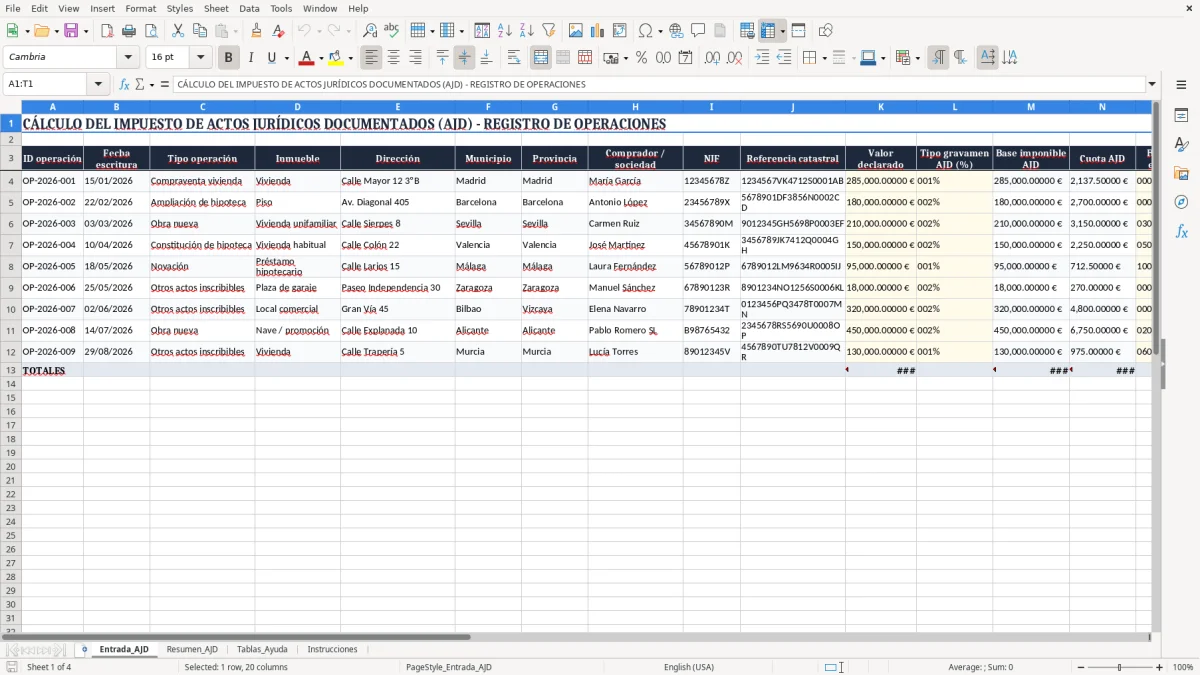The image size is (1200, 675).
Task: Click the Copy icon
Action: [200, 31]
